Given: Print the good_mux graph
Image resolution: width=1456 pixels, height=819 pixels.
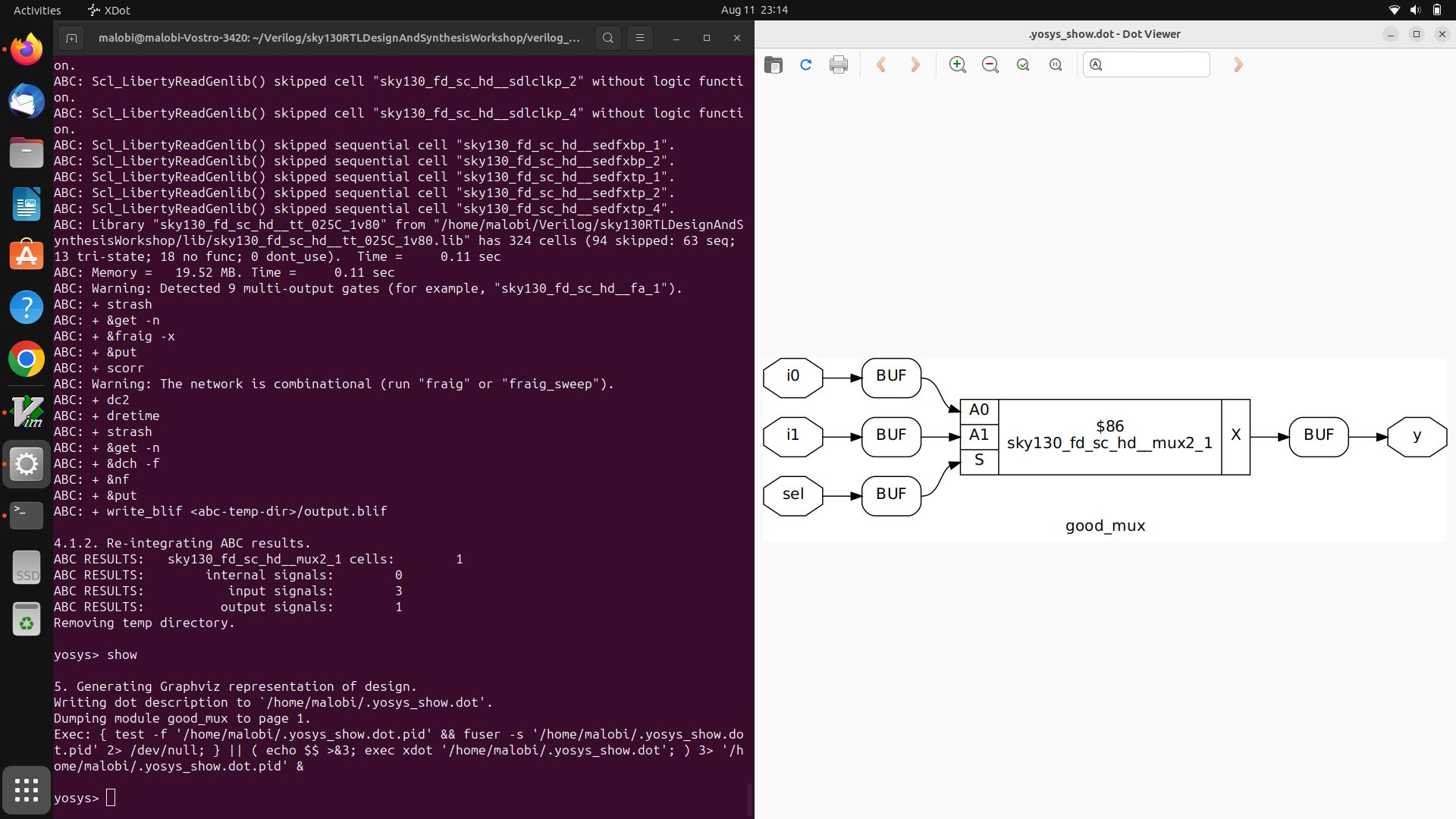Looking at the screenshot, I should pyautogui.click(x=838, y=64).
